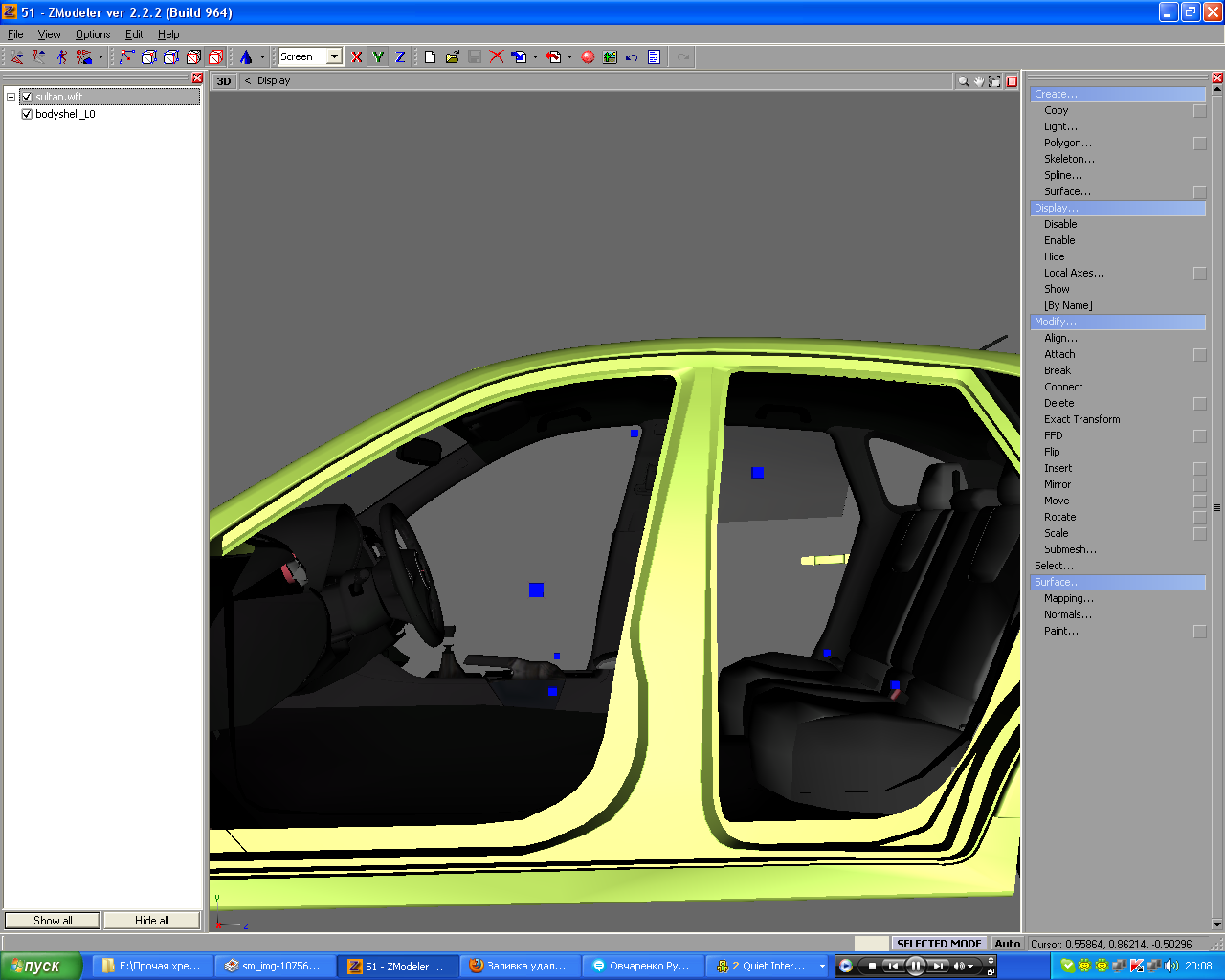The image size is (1225, 980).
Task: Click the undo arrow icon
Action: (632, 57)
